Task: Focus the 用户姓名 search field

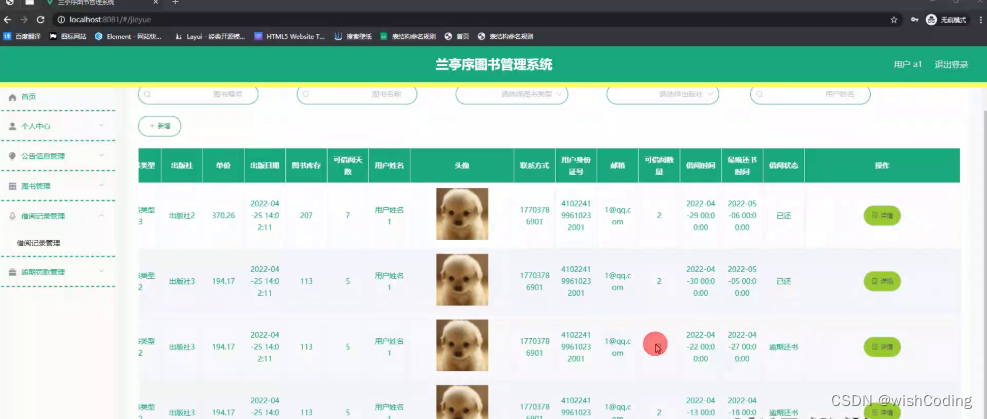Action: click(810, 94)
